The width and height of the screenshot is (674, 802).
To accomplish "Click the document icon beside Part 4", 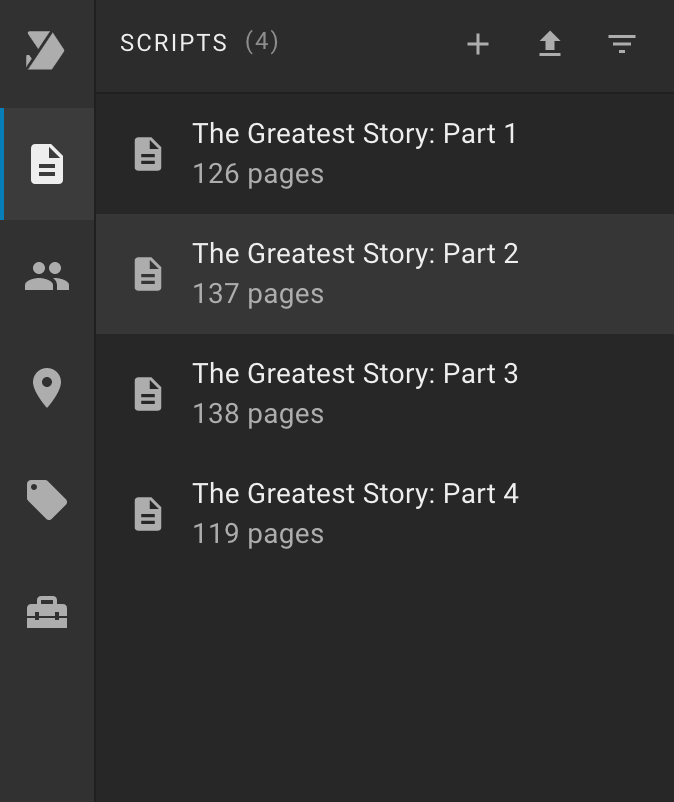I will click(148, 514).
